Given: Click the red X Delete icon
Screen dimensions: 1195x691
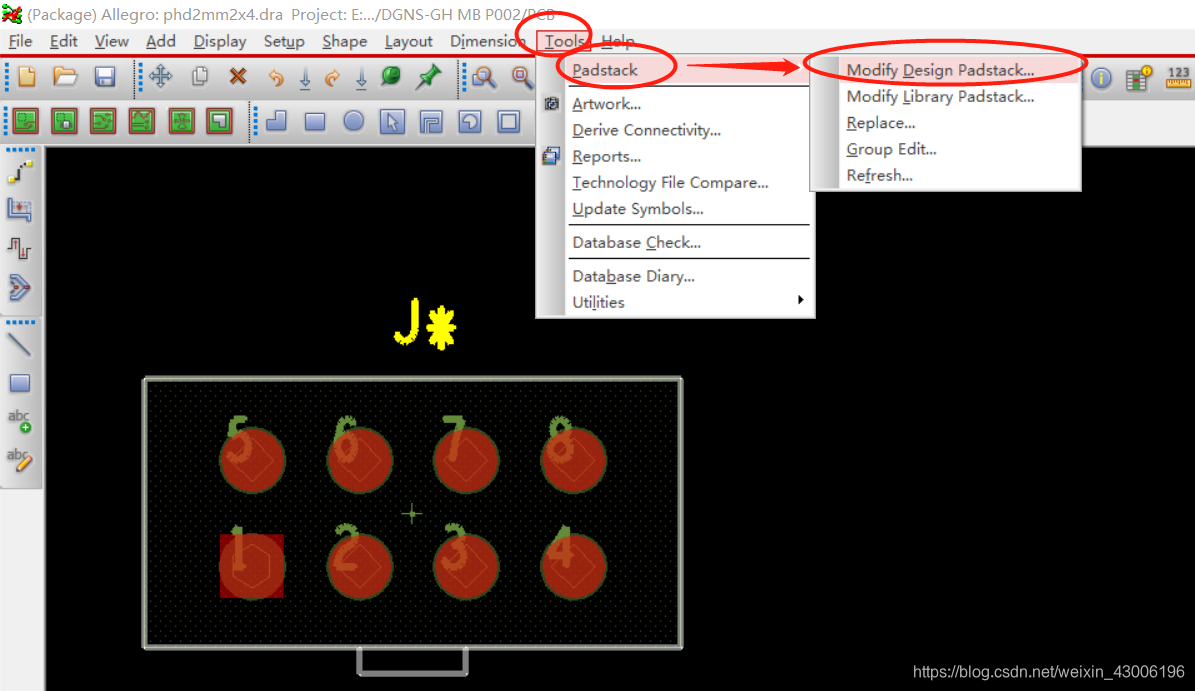Looking at the screenshot, I should [238, 77].
